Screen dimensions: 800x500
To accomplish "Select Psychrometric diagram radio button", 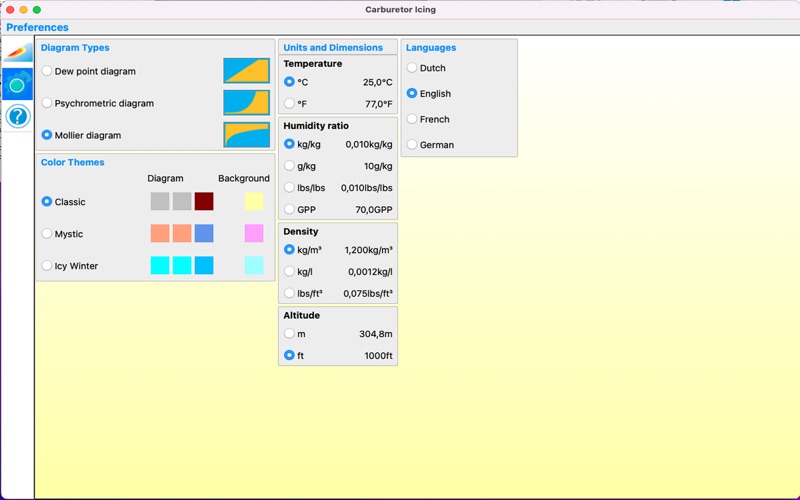I will coord(47,103).
